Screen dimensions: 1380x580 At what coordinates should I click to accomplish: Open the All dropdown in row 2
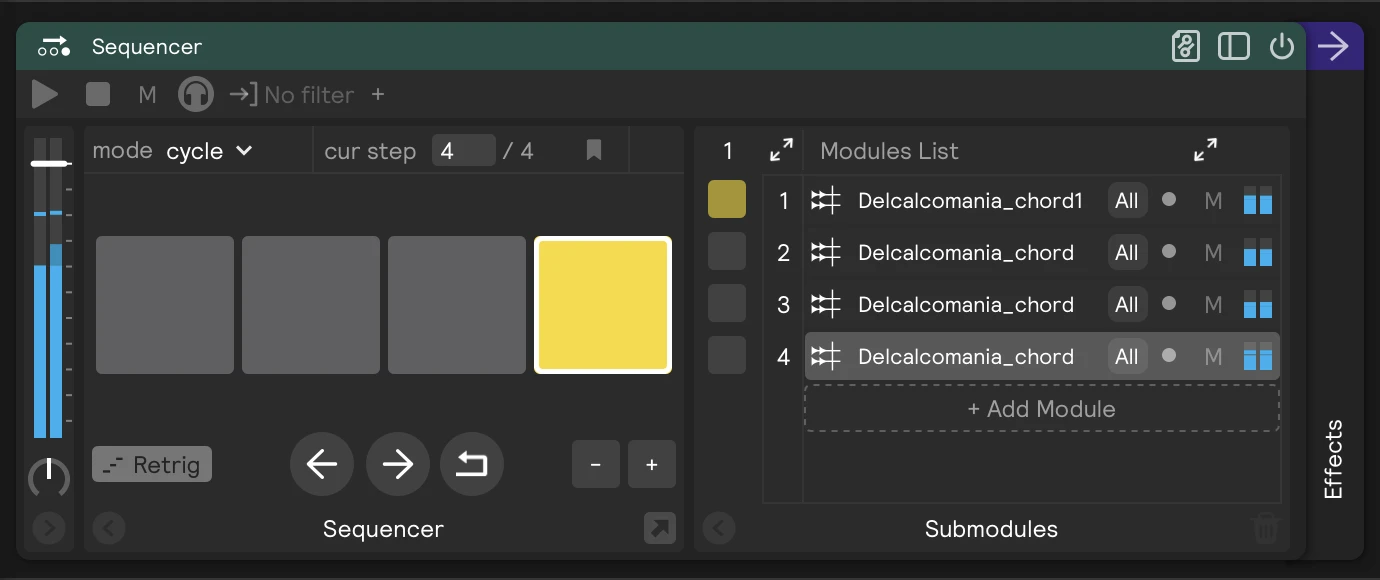tap(1127, 253)
